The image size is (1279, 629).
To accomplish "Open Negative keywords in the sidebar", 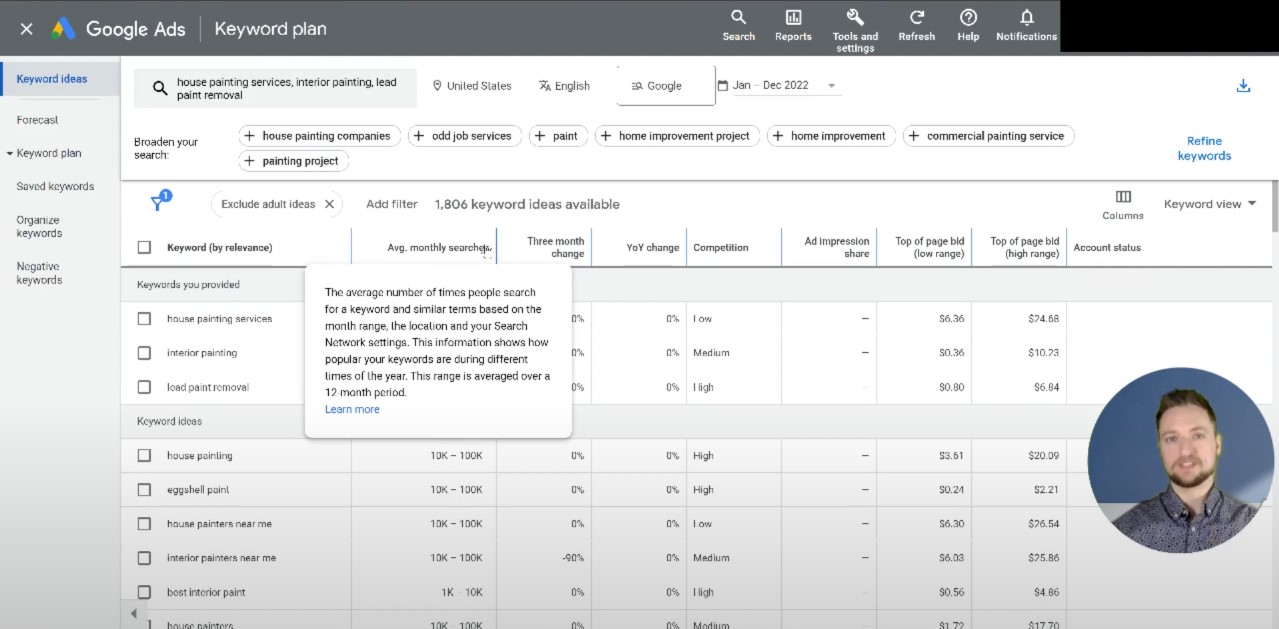I will [x=39, y=273].
